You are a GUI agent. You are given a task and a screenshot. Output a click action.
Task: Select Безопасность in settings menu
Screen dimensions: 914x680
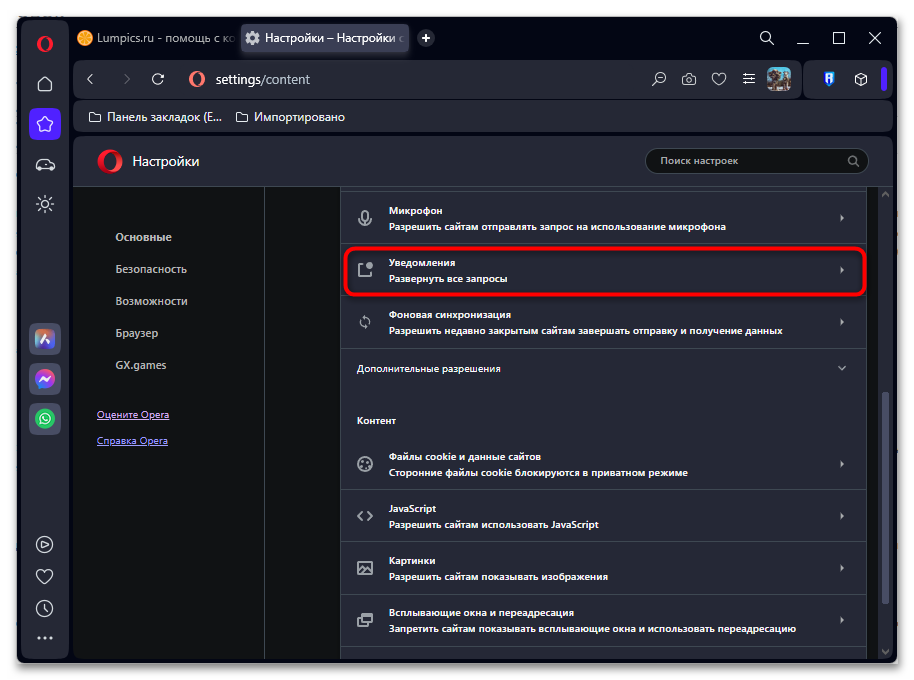(151, 269)
